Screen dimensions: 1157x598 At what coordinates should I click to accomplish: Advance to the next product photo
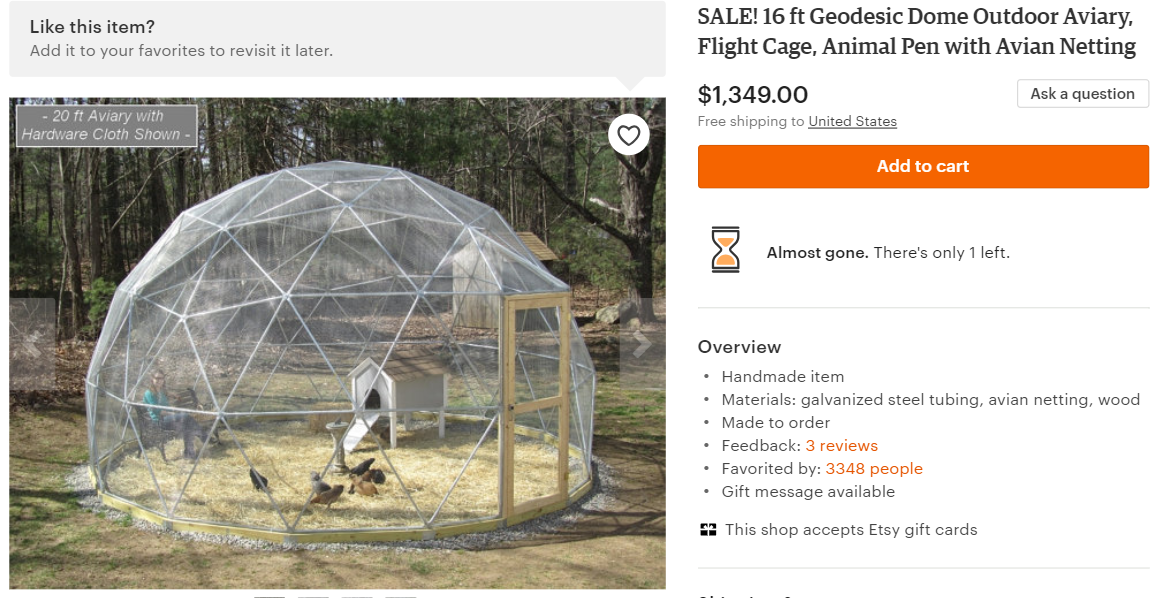642,344
